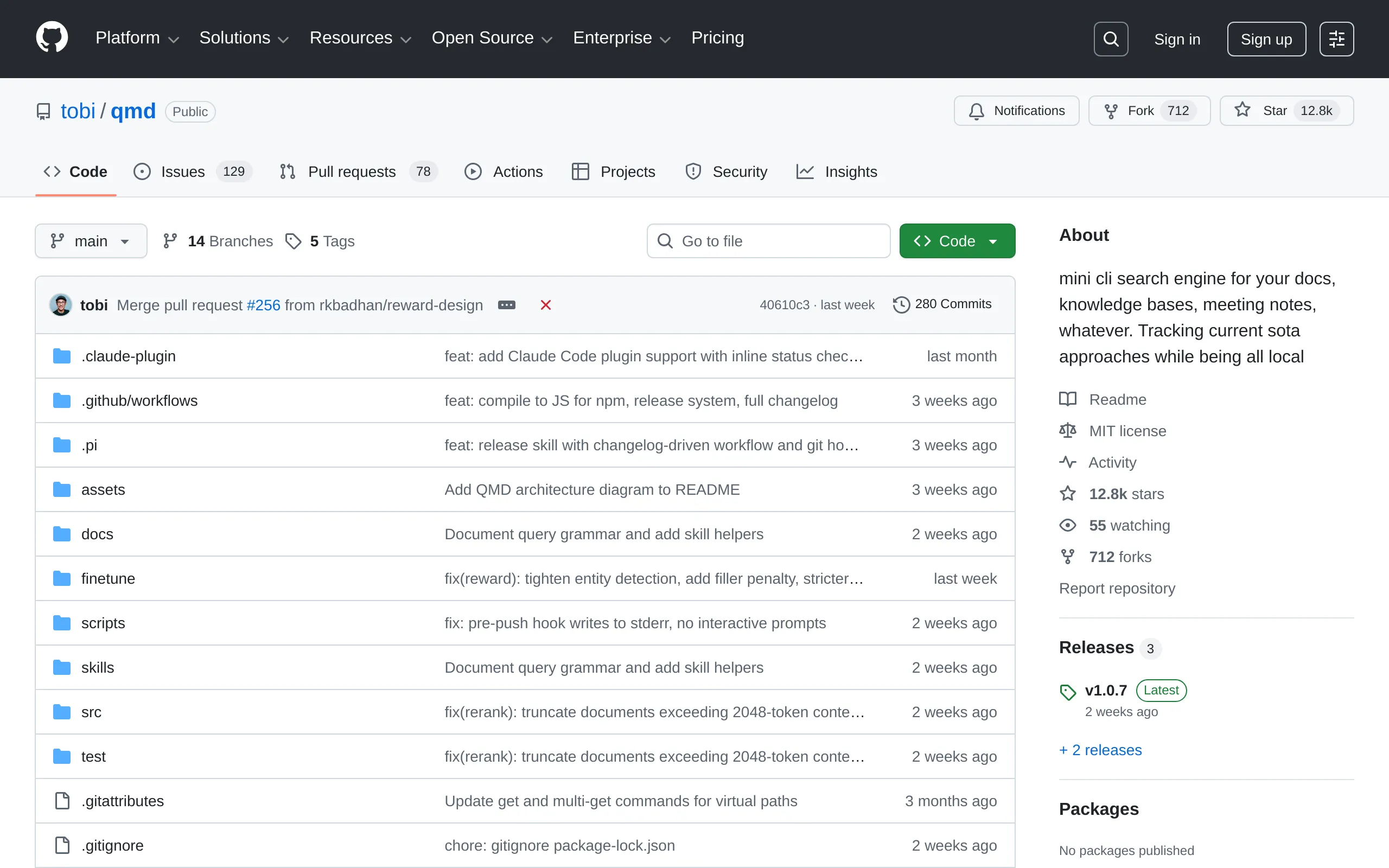Open the main branch dropdown
Image resolution: width=1389 pixels, height=868 pixels.
(x=91, y=240)
